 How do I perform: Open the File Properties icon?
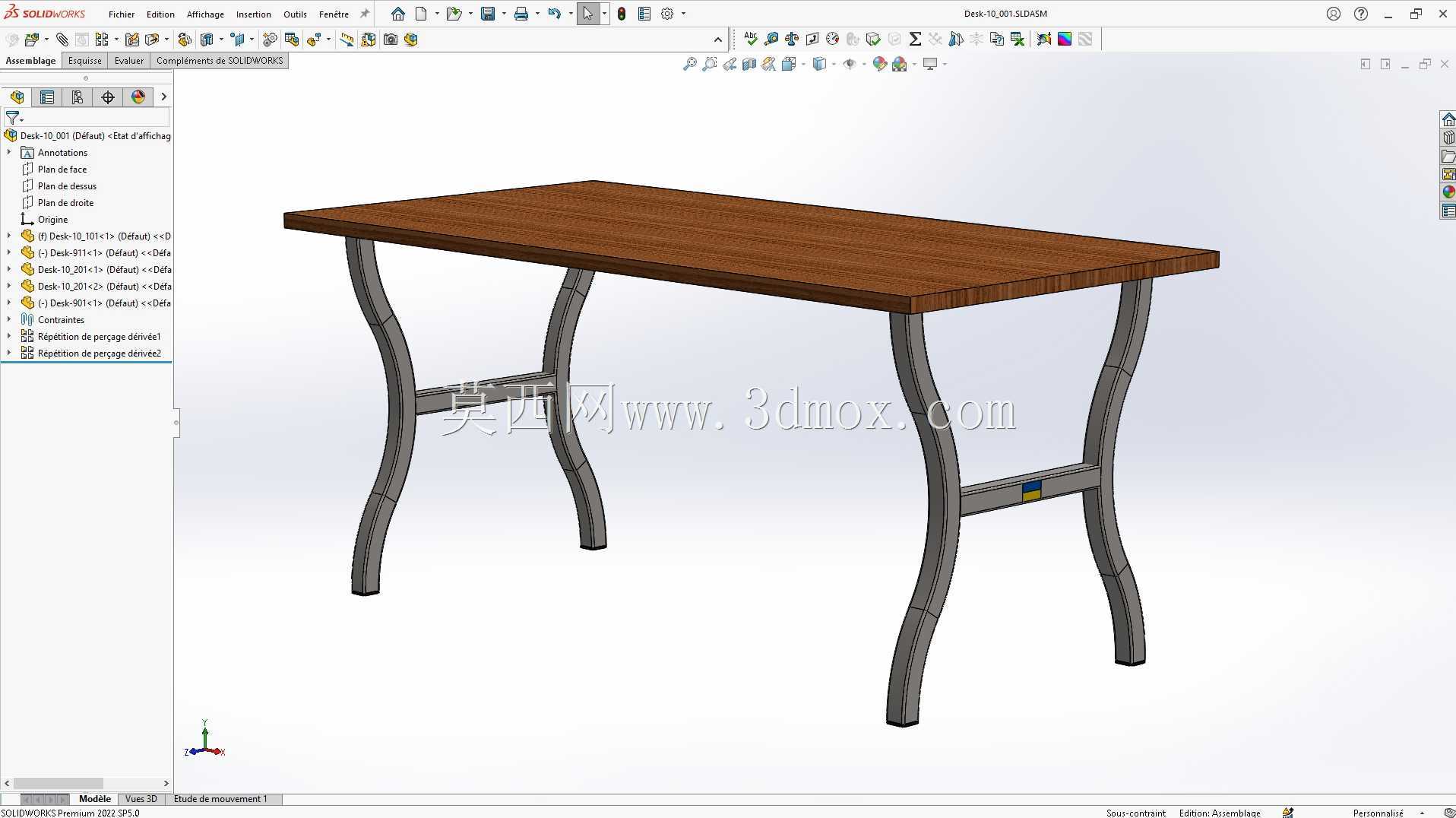point(644,14)
